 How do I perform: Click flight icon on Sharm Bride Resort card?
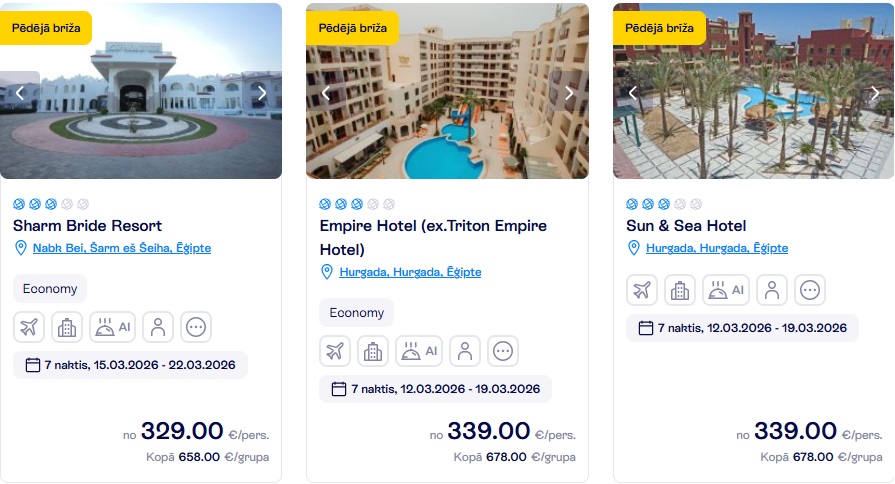tap(29, 327)
